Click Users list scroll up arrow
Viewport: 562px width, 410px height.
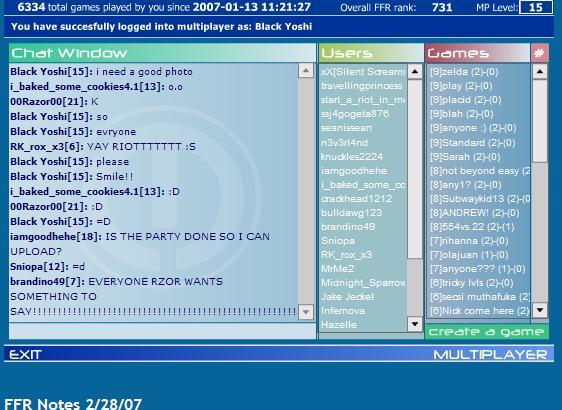tap(415, 71)
